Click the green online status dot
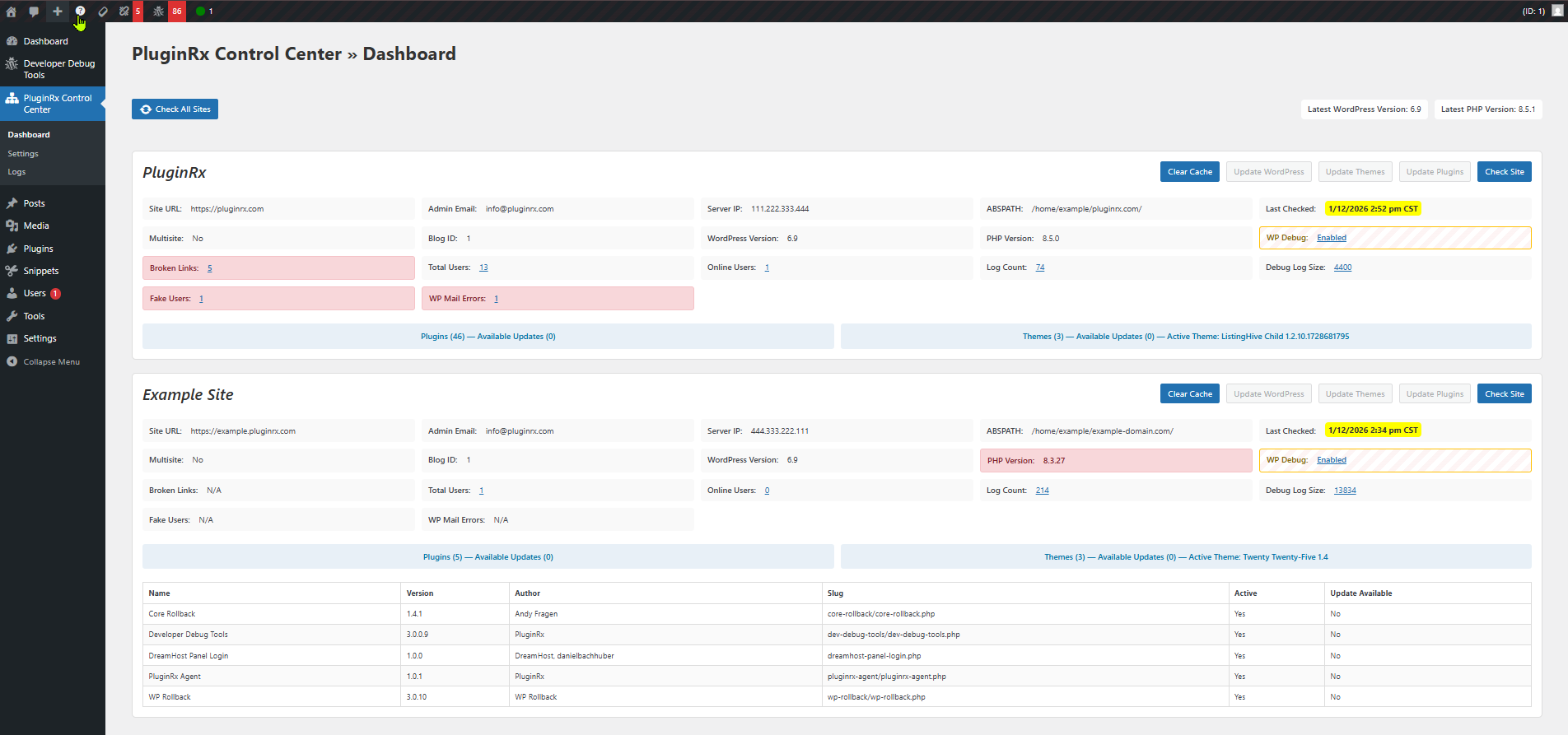This screenshot has height=735, width=1568. click(x=200, y=12)
